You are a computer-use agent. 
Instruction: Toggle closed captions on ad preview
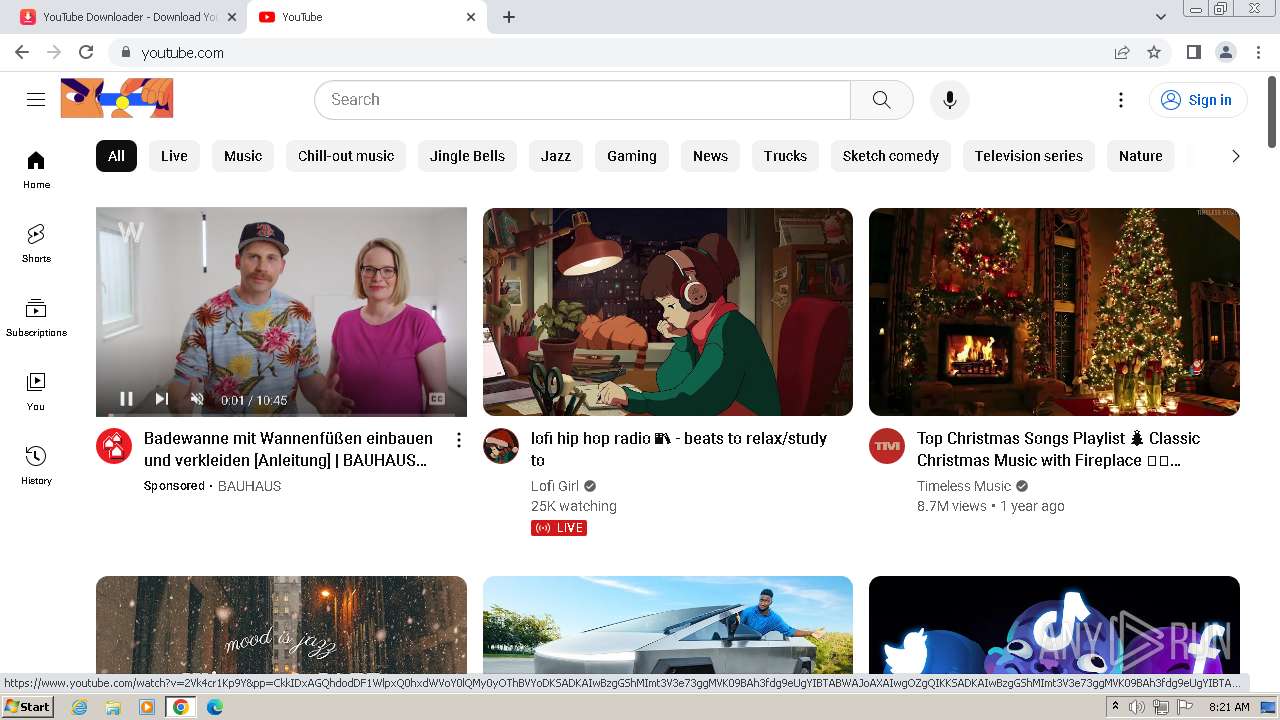click(x=437, y=399)
